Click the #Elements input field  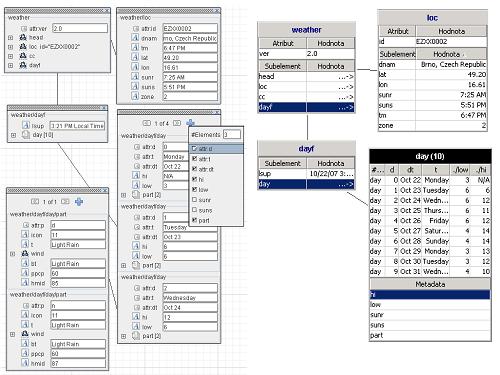pos(232,134)
